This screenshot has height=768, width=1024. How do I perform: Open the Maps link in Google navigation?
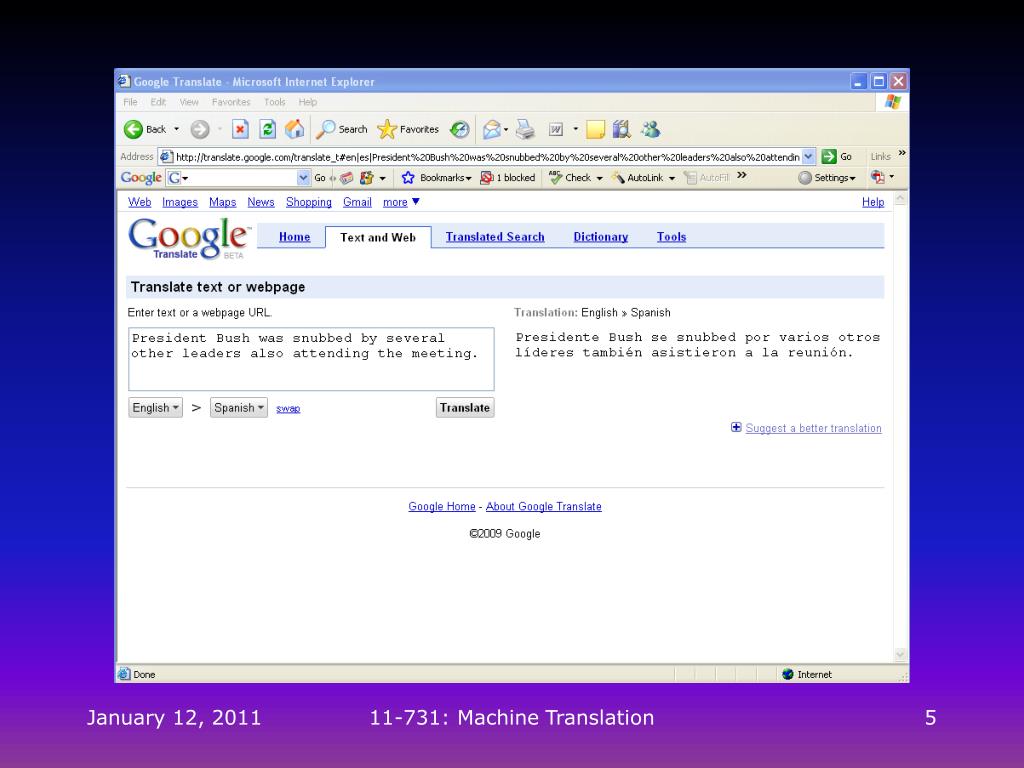point(223,202)
